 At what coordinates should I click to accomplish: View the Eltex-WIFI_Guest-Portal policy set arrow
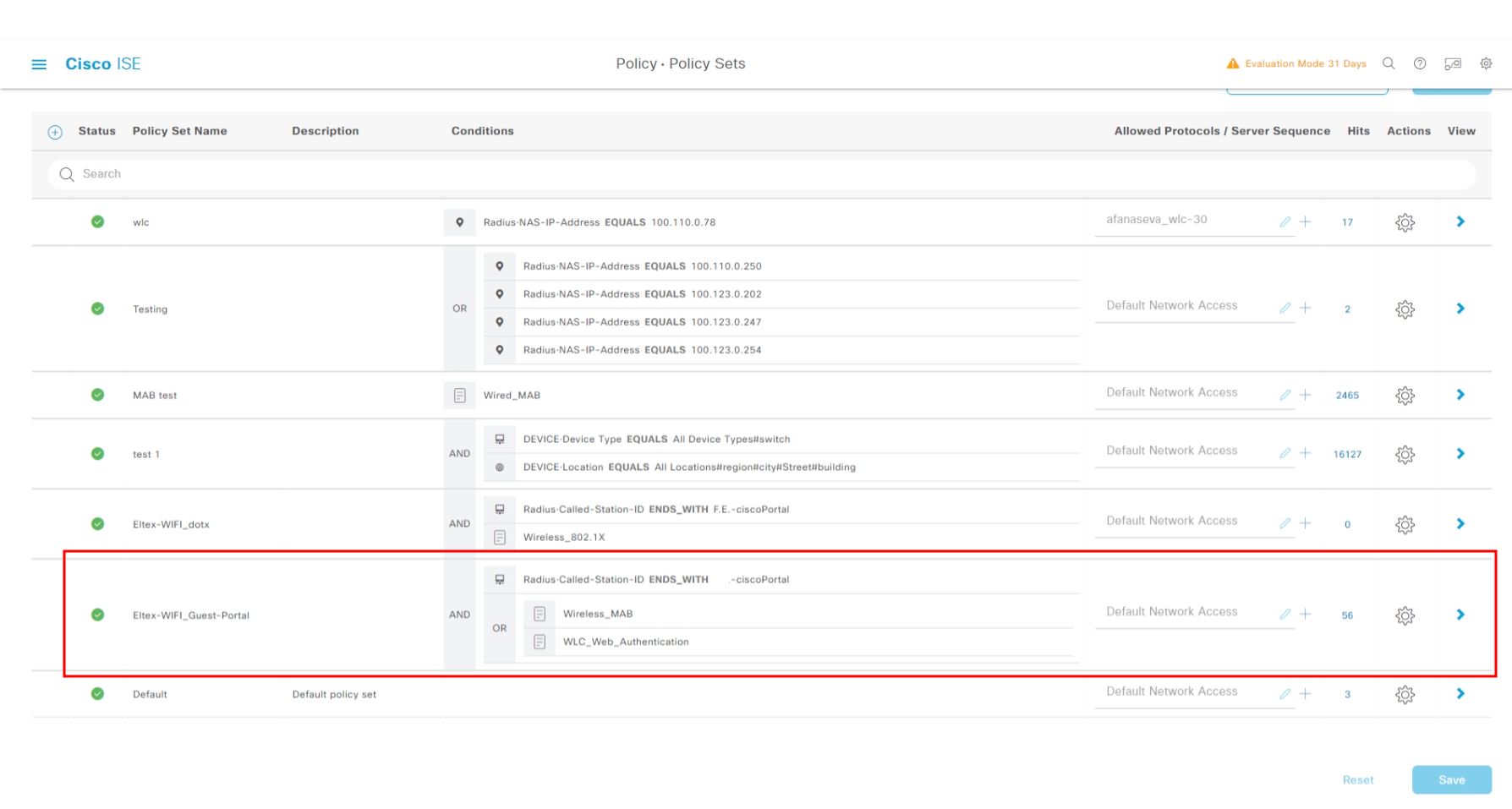point(1460,615)
